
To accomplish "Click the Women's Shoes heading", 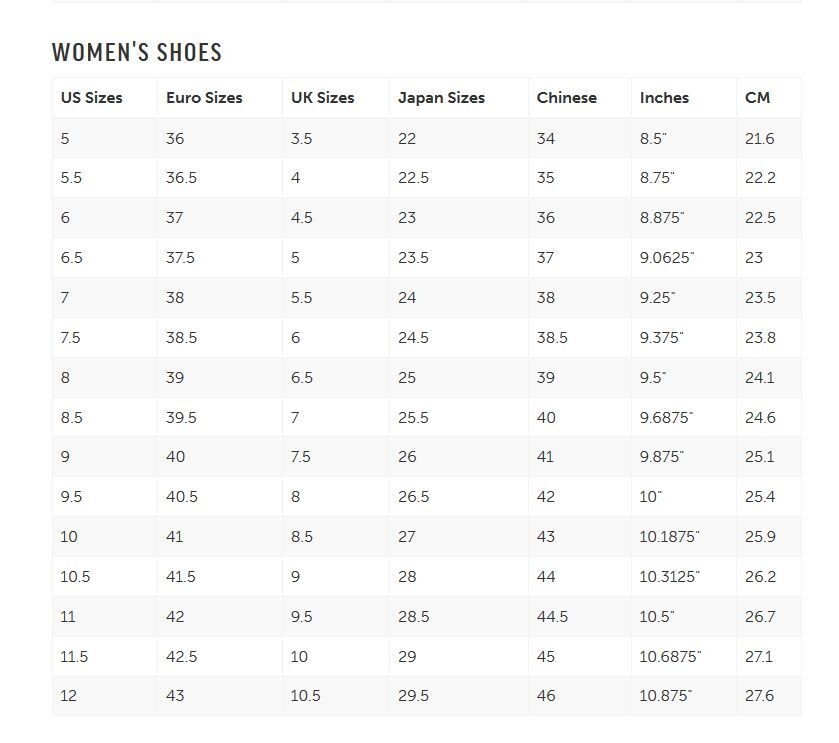I will pos(136,52).
